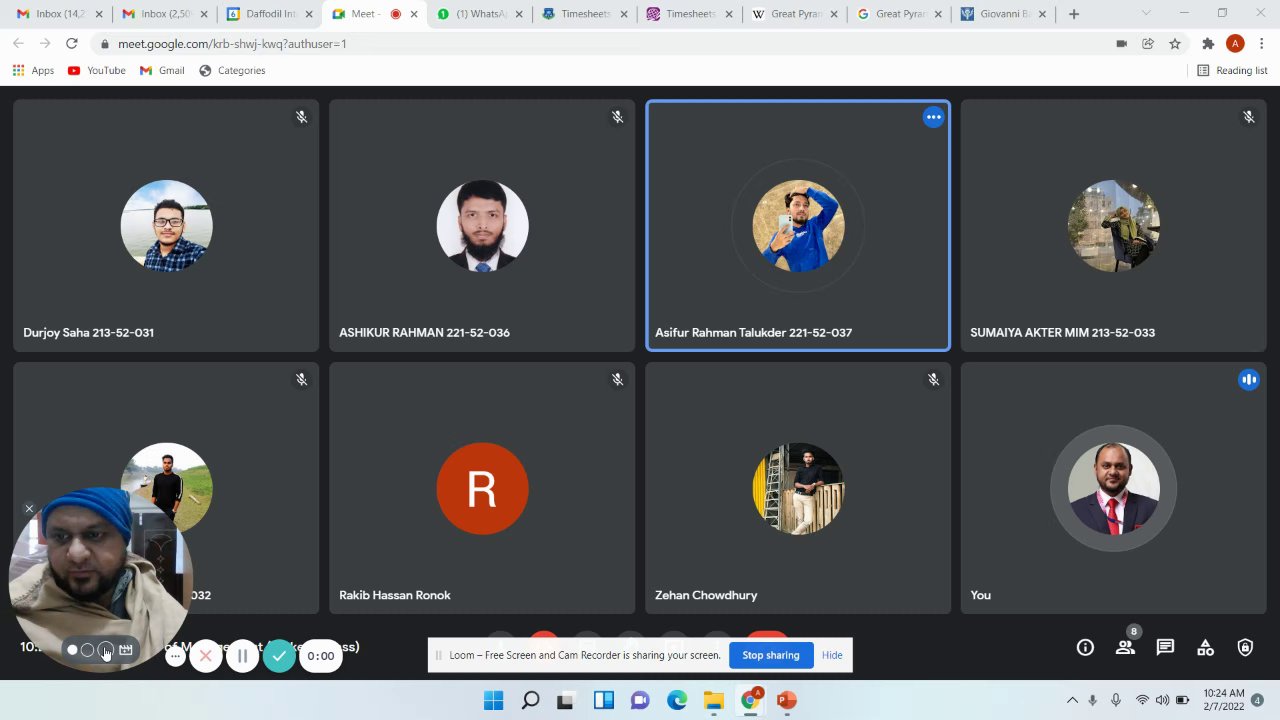Open Chrome three-dot menu

click(x=1262, y=44)
